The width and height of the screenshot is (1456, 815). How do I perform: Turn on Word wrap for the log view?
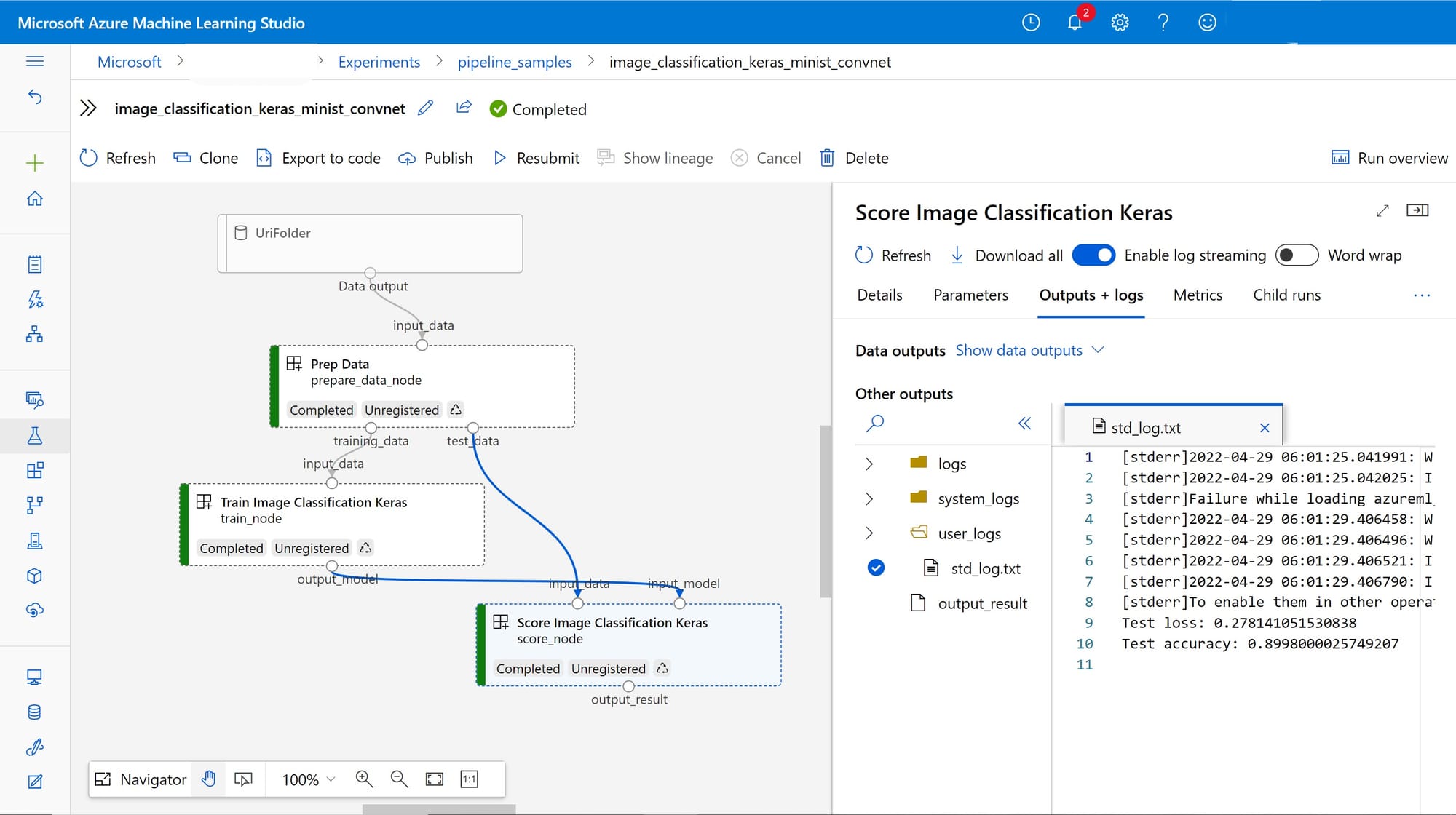(x=1297, y=255)
